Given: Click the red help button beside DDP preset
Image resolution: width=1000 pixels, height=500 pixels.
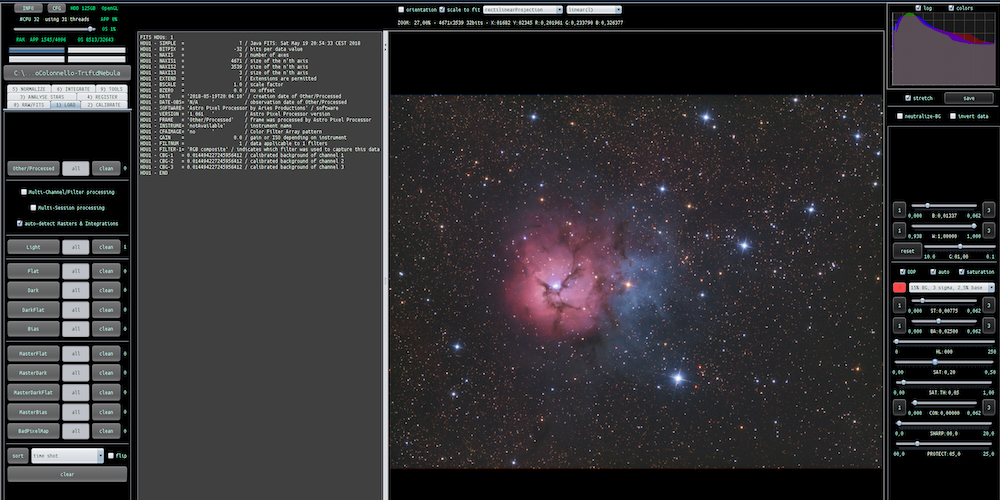Looking at the screenshot, I should click(900, 287).
